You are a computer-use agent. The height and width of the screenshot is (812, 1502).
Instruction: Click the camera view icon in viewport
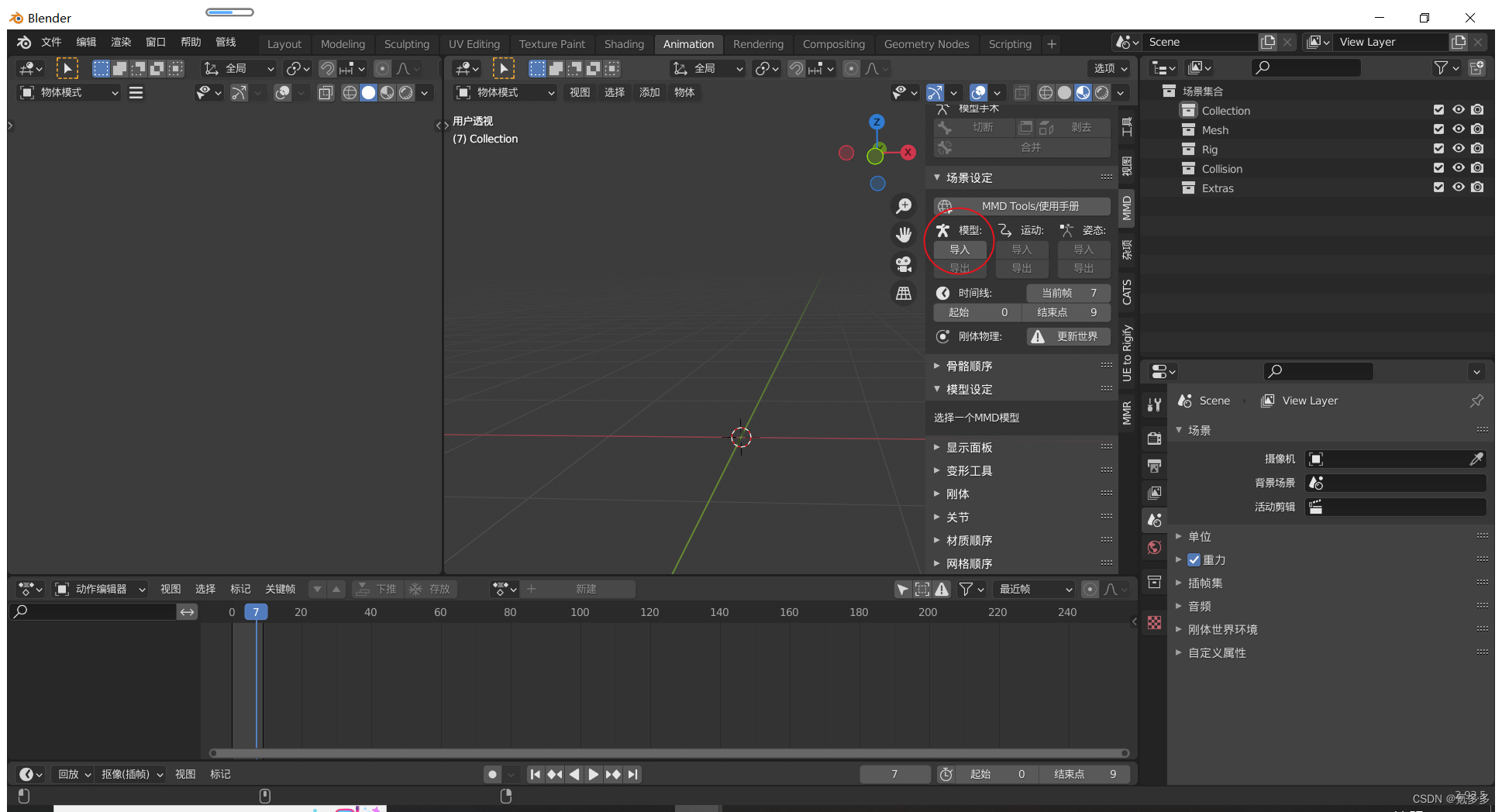coord(904,264)
